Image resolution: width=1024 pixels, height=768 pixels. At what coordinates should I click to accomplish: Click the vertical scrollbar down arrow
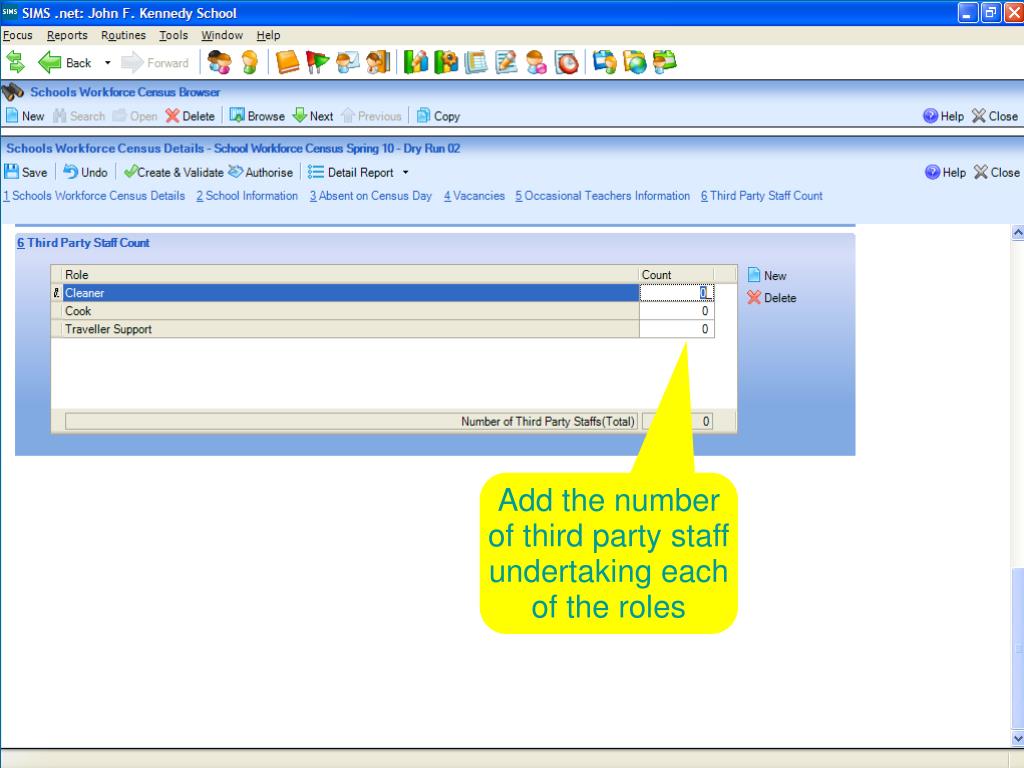pos(1018,739)
